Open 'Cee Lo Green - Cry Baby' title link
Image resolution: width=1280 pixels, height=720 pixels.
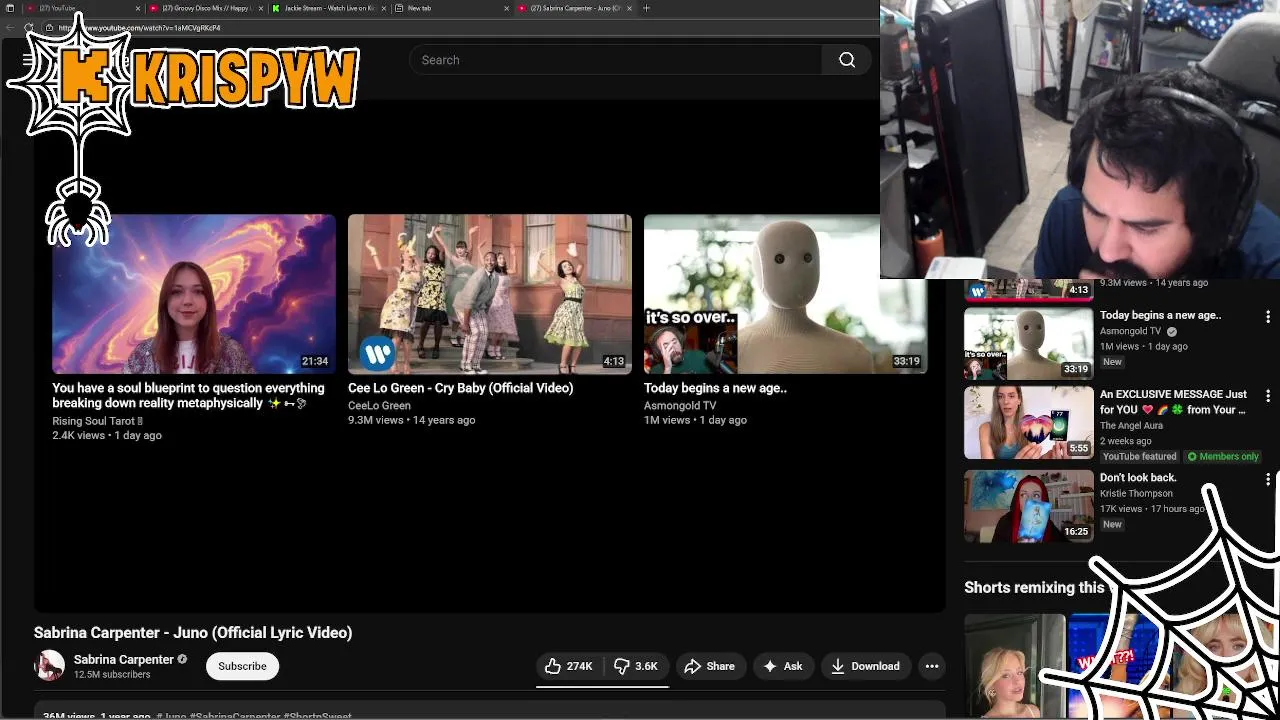click(x=460, y=388)
